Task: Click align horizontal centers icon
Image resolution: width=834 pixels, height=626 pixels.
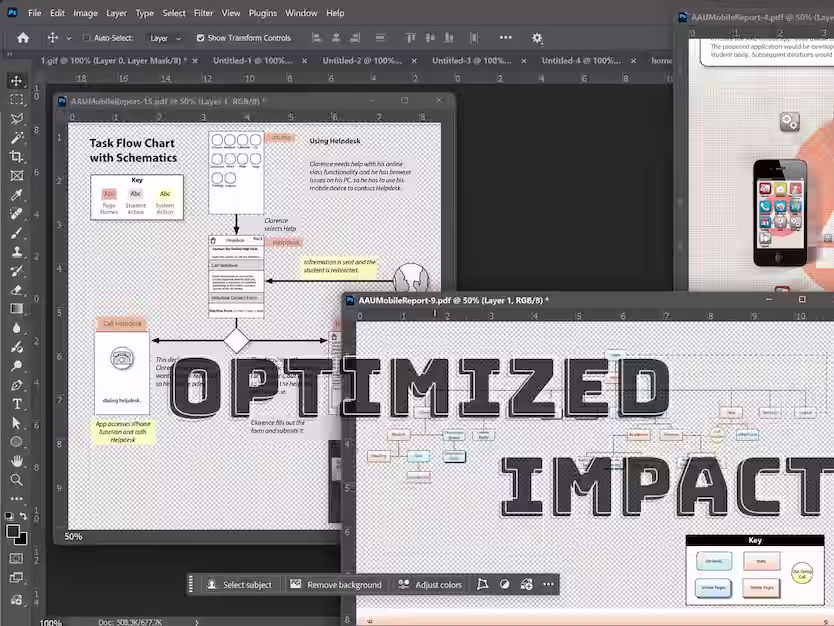Action: coord(336,38)
